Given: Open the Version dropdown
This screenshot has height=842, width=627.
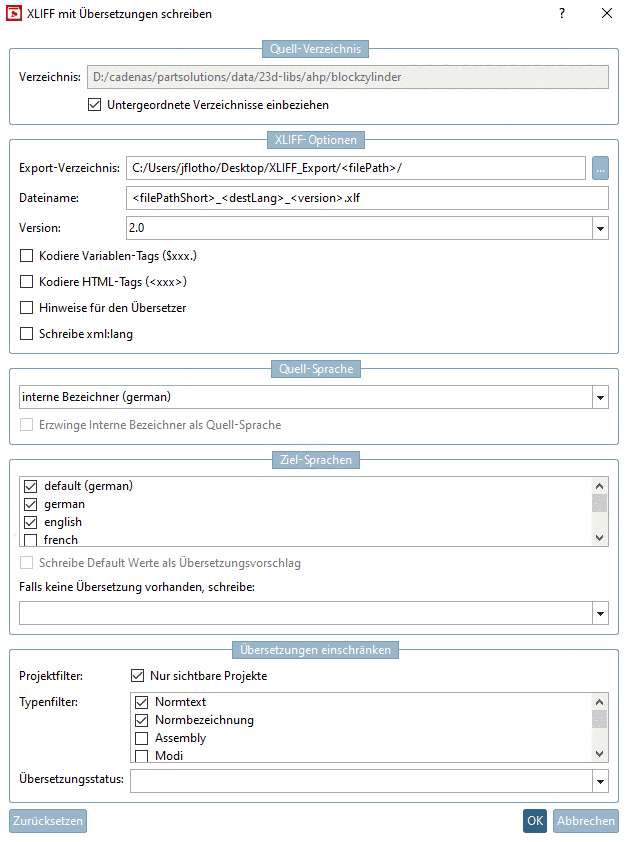Looking at the screenshot, I should [x=599, y=228].
